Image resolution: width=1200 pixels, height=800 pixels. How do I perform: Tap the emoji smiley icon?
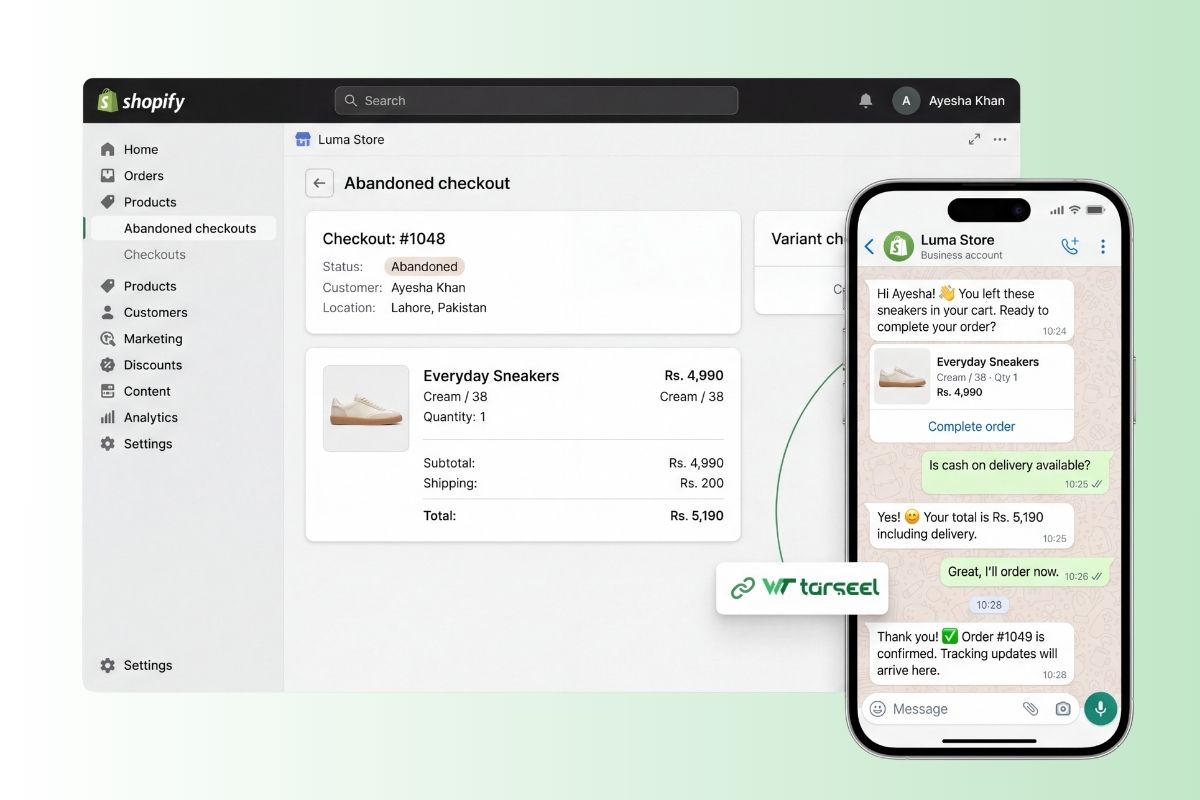pyautogui.click(x=878, y=709)
